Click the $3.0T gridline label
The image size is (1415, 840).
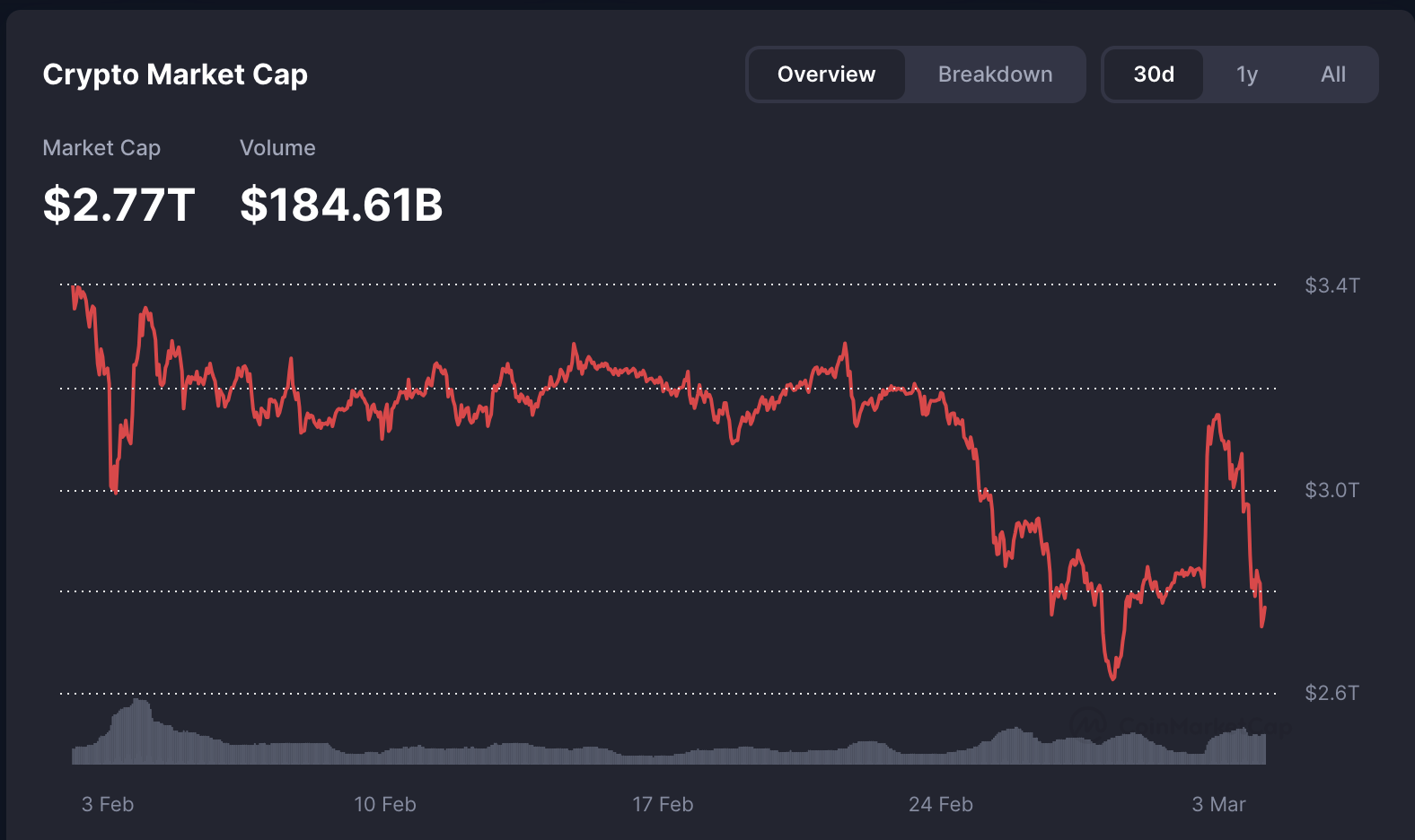1334,490
